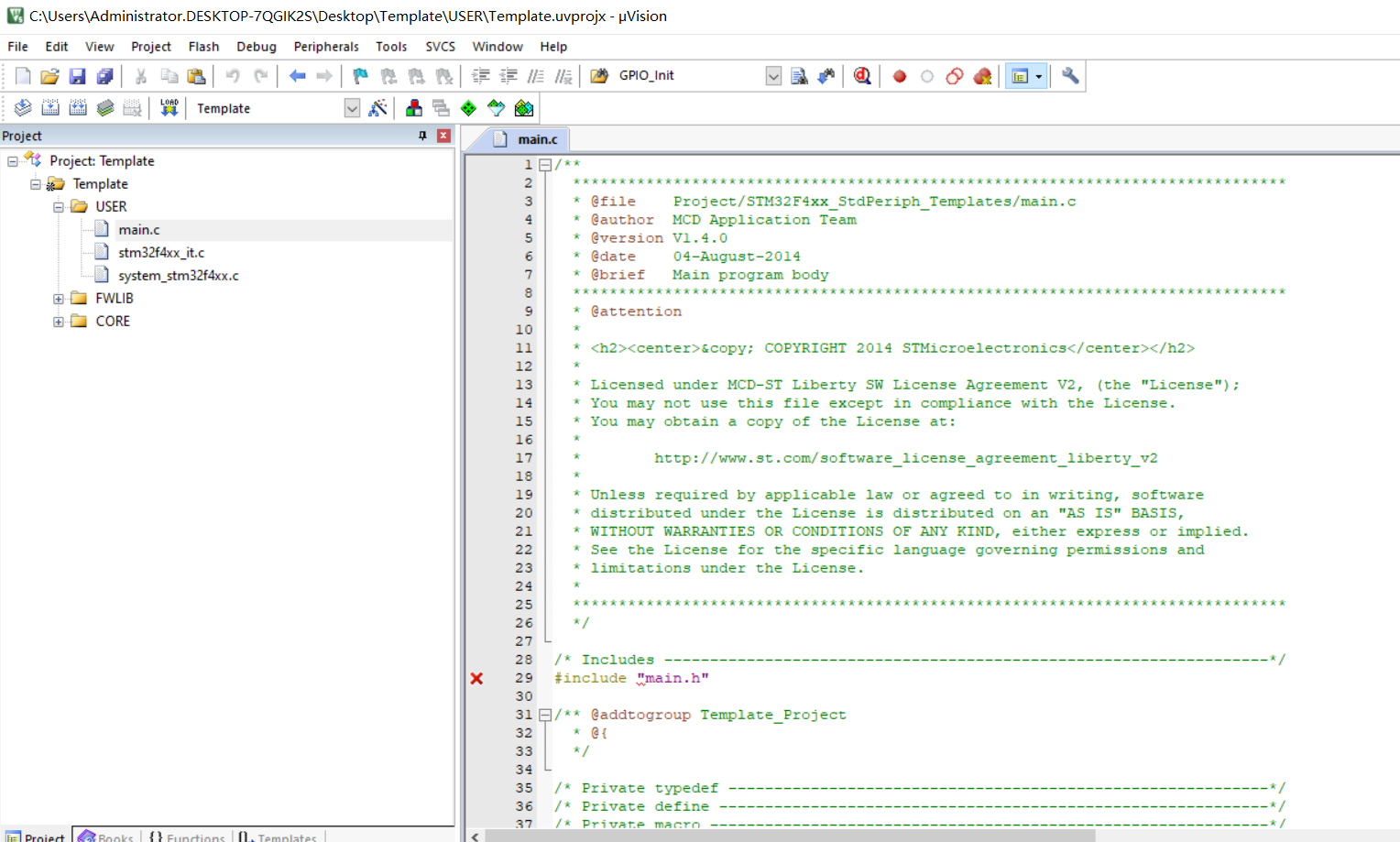Select stm32f4xx_it.c in the project tree
Image resolution: width=1400 pixels, height=842 pixels.
161,253
